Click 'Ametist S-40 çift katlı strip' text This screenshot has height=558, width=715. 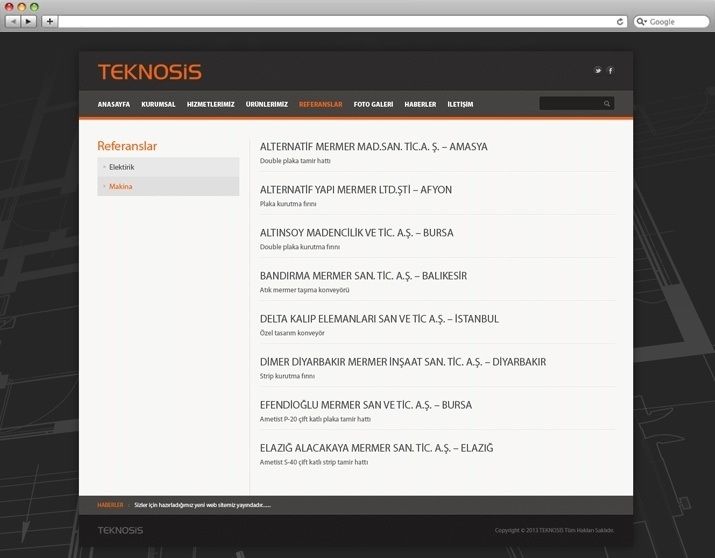pos(314,462)
